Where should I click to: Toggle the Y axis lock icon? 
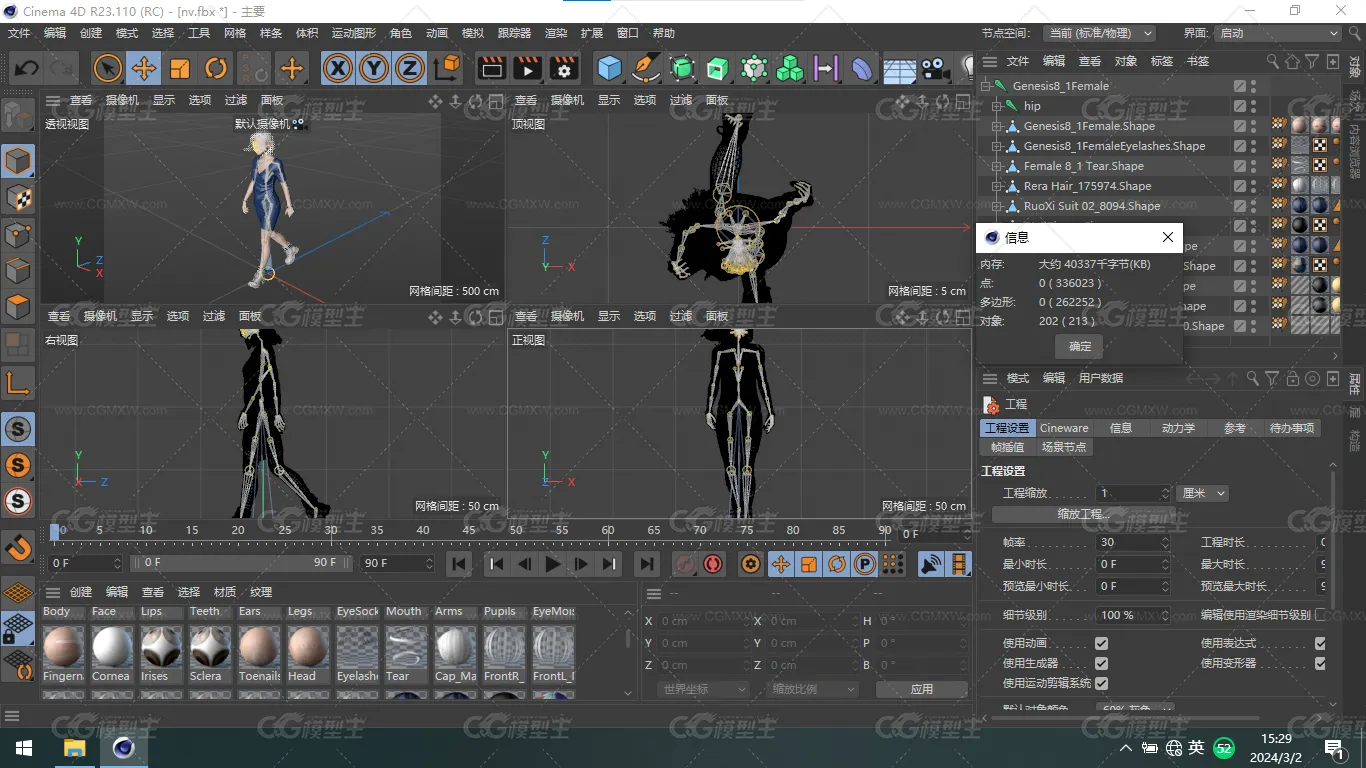coord(374,68)
